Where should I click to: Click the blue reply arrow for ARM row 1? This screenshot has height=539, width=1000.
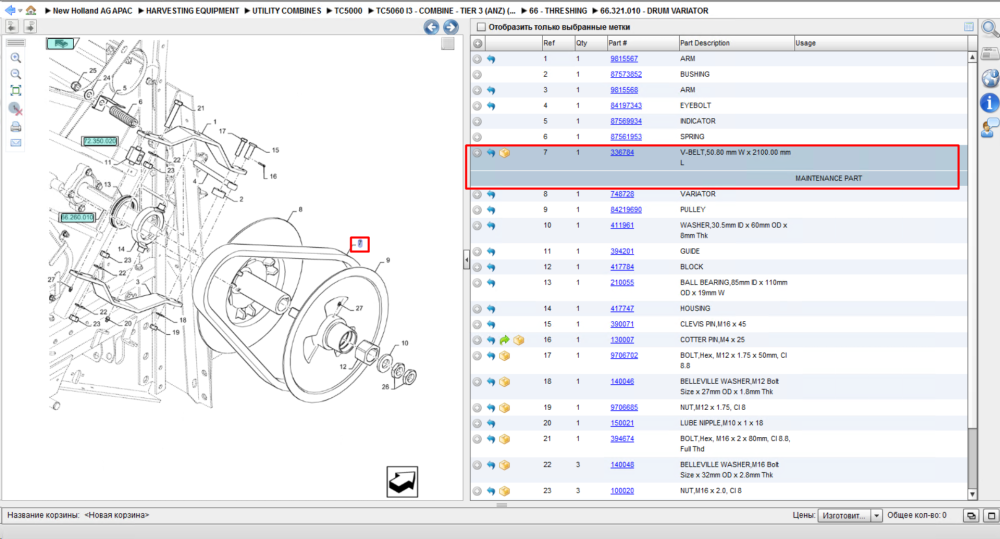click(x=491, y=59)
